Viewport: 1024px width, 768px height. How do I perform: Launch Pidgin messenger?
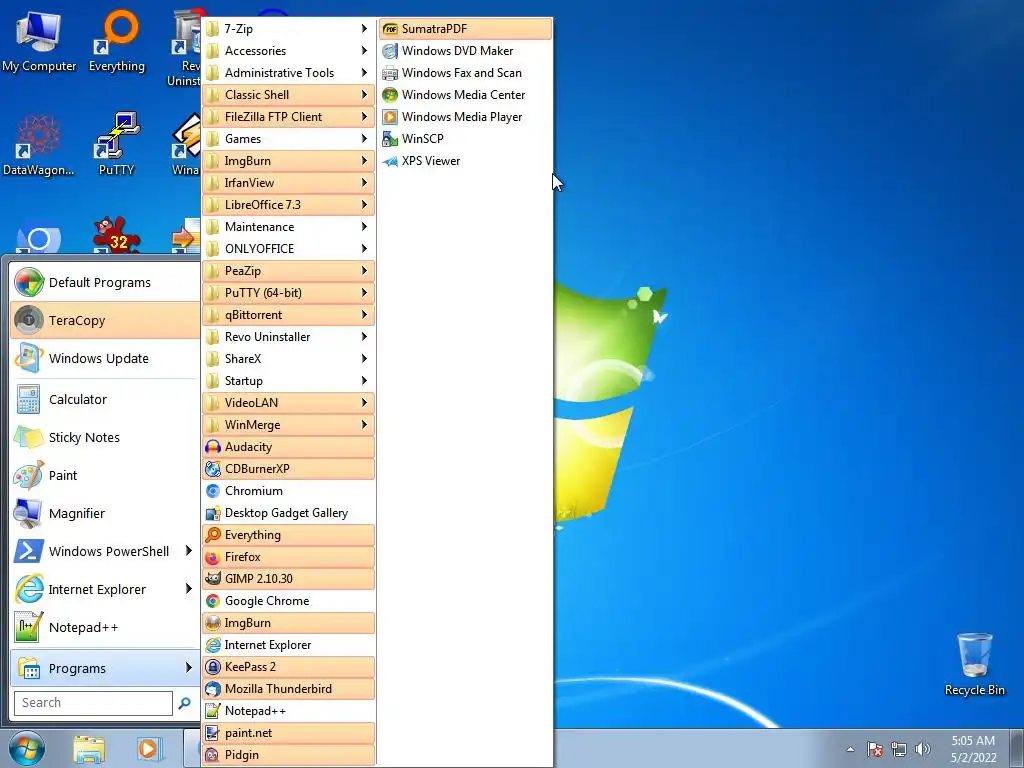tap(289, 754)
